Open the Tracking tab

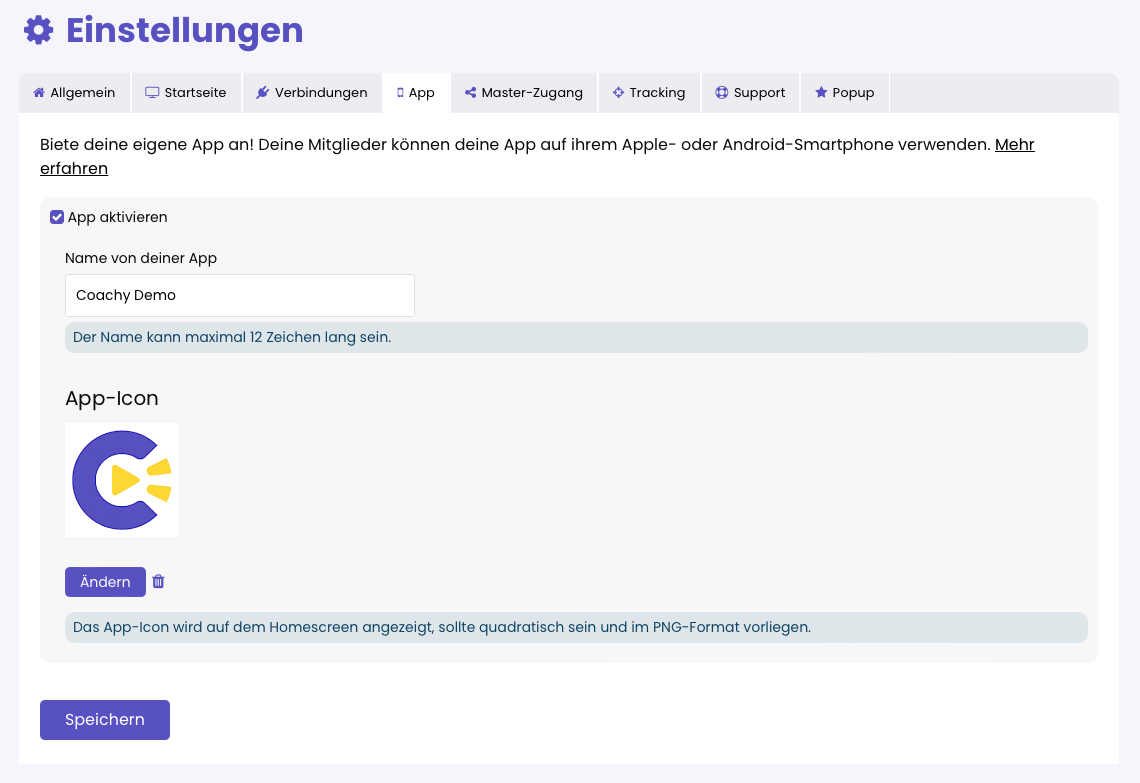(649, 93)
